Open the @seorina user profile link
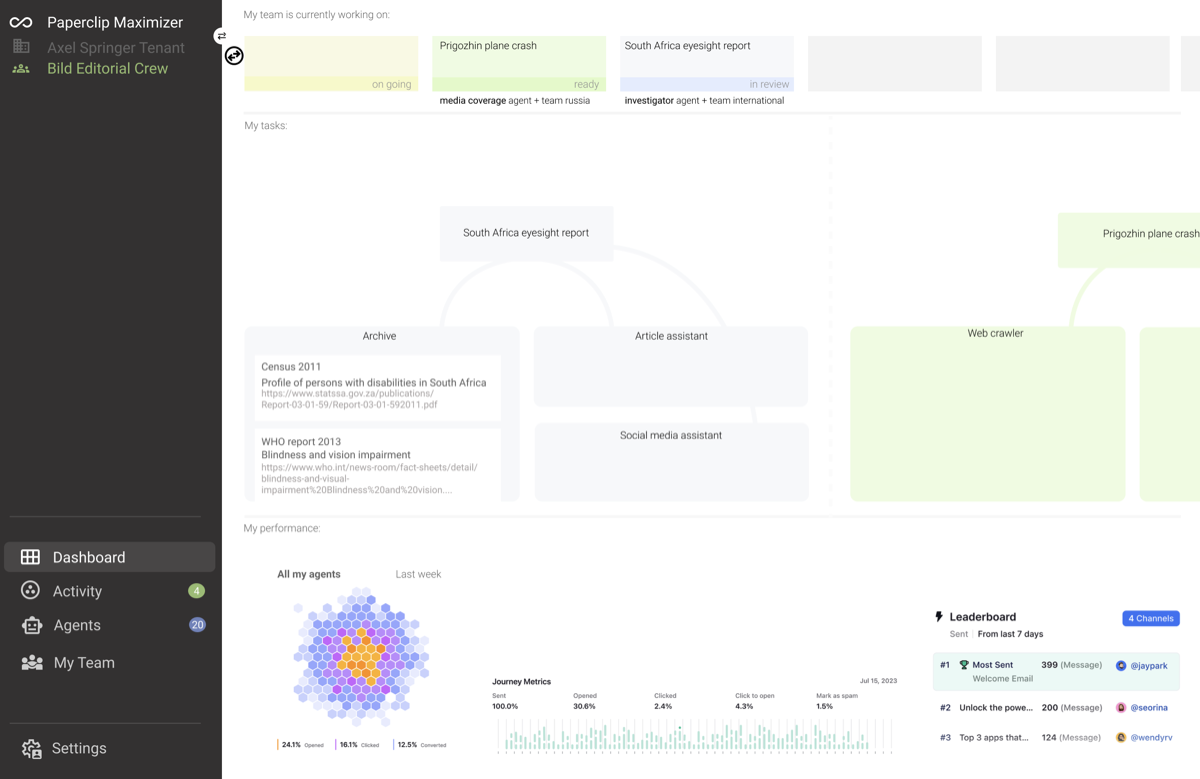The height and width of the screenshot is (779, 1200). pyautogui.click(x=1149, y=707)
